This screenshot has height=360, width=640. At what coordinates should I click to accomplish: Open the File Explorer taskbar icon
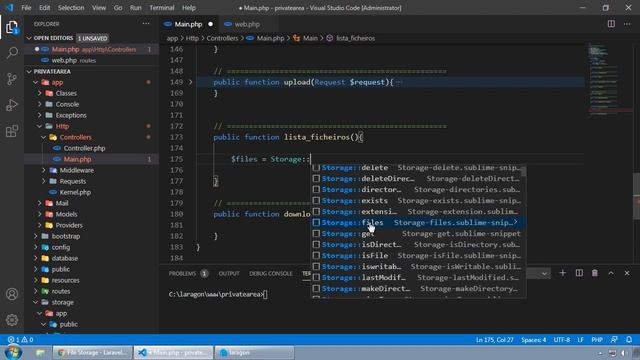[x=40, y=352]
